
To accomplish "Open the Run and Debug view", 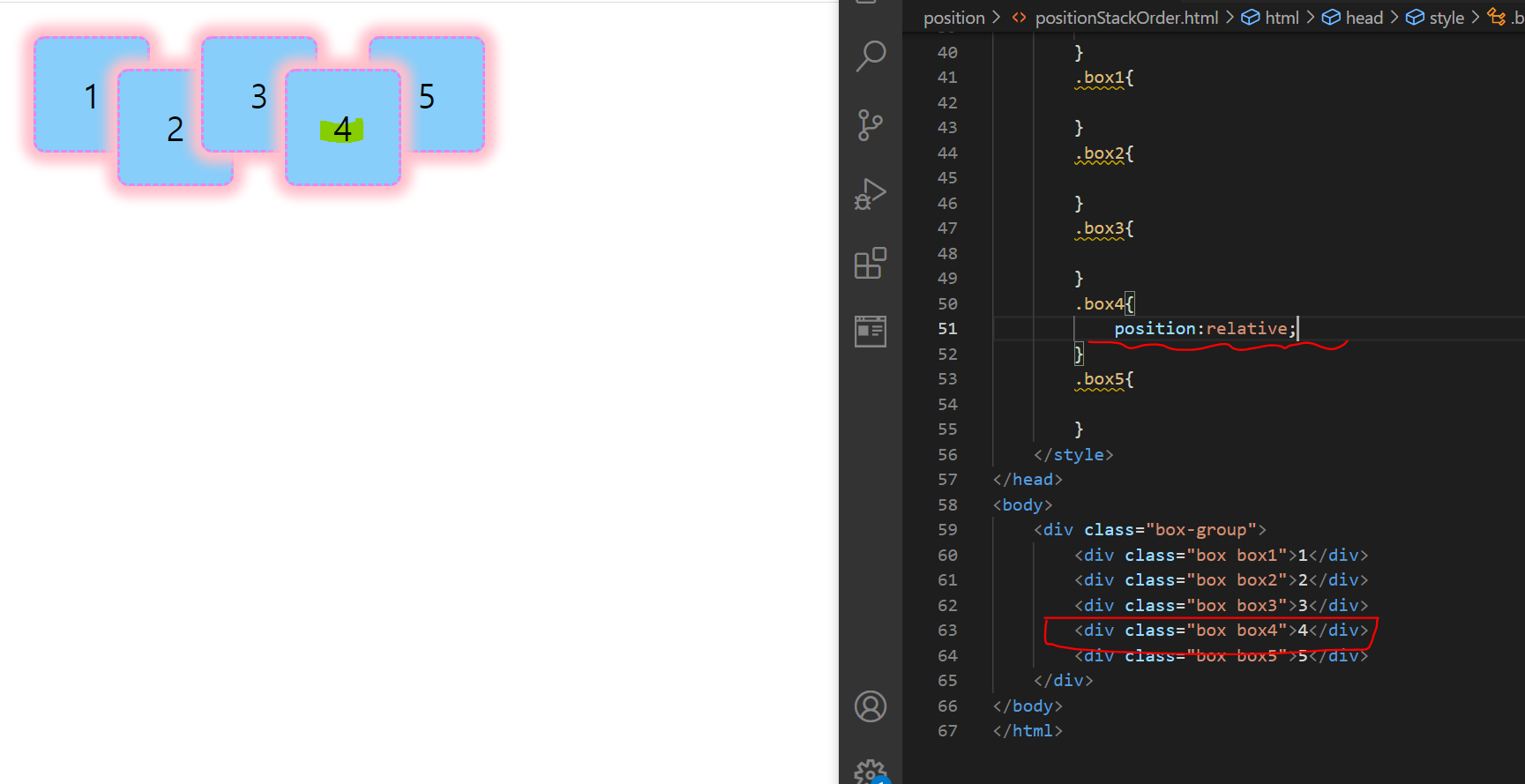I will (x=871, y=194).
